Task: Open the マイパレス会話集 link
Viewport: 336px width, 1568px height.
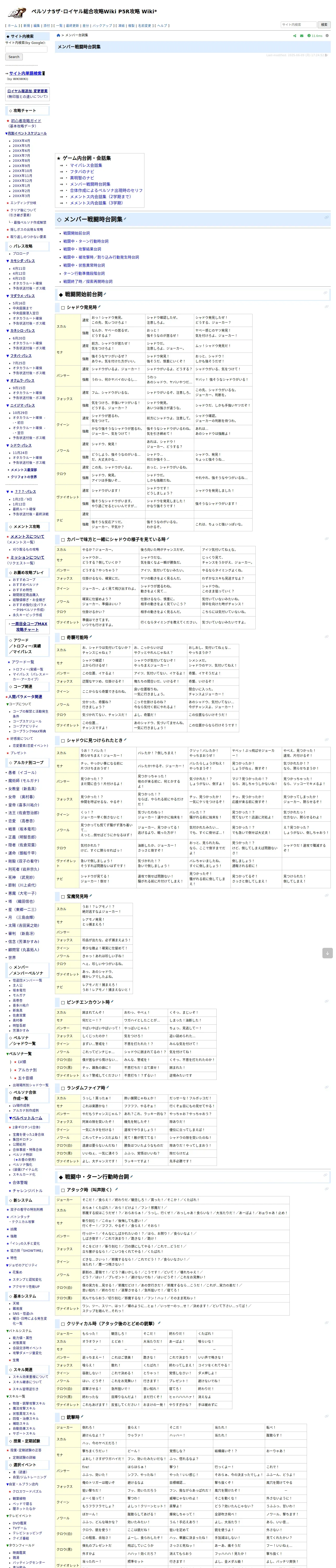Action: coord(86,165)
